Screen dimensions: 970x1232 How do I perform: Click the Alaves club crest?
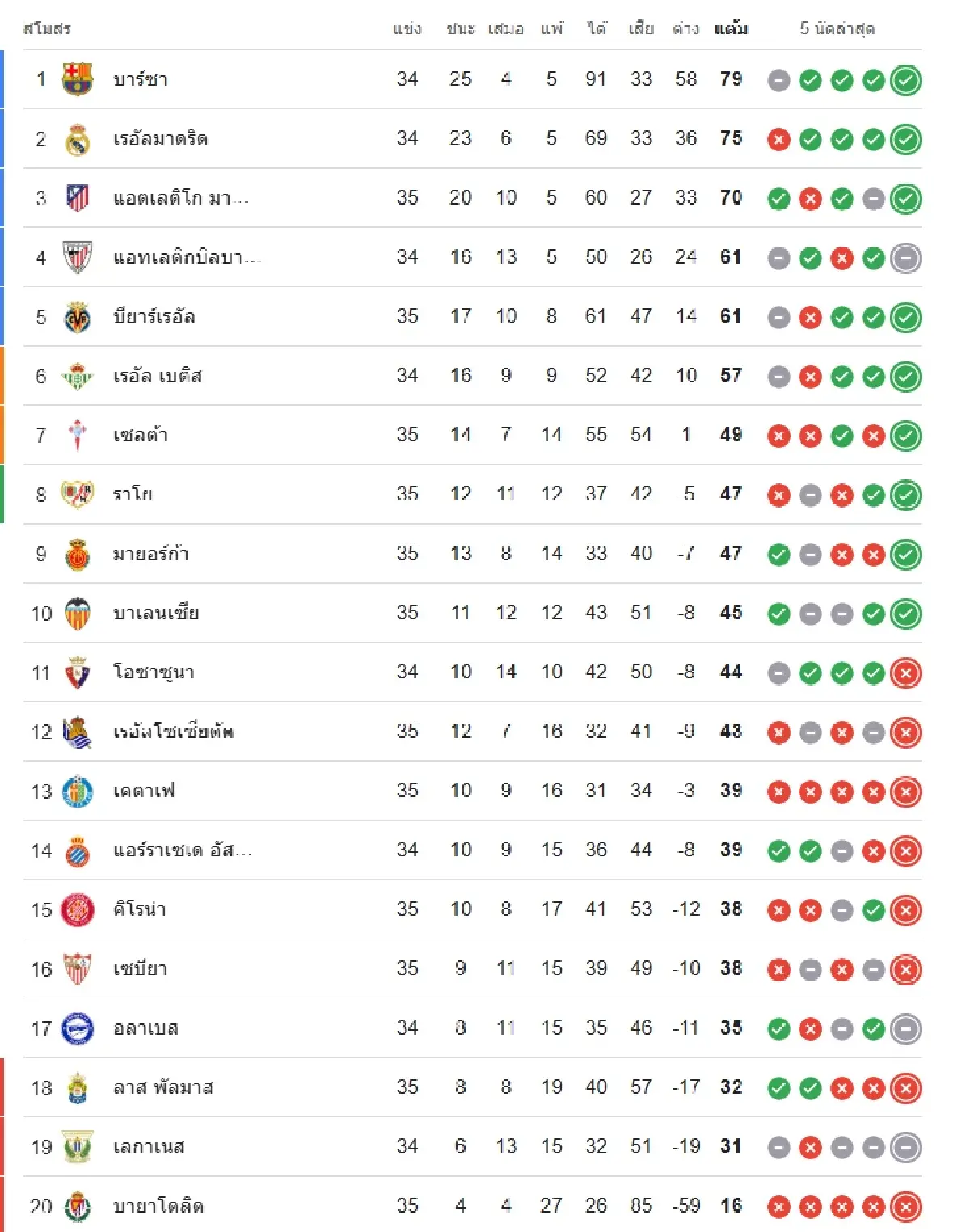78,1028
